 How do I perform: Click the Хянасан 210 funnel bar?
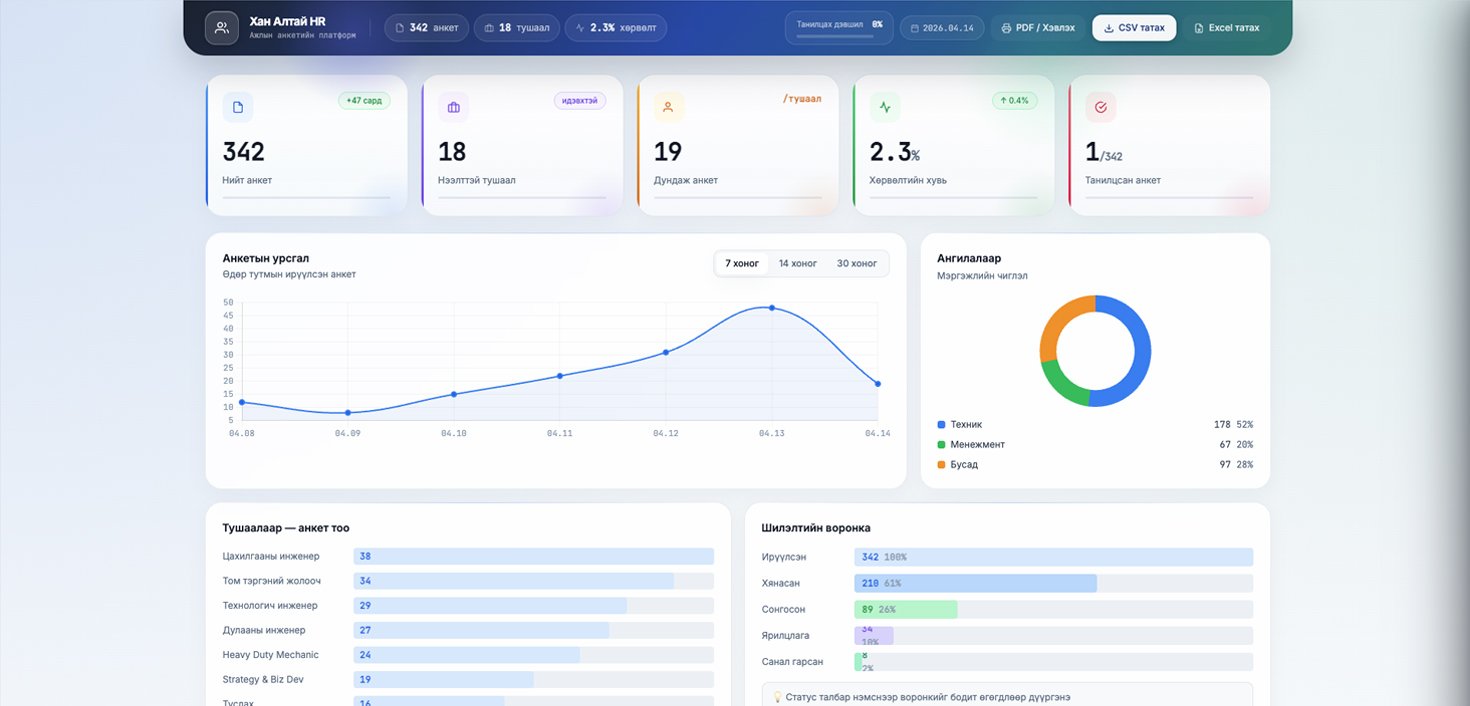tap(975, 583)
